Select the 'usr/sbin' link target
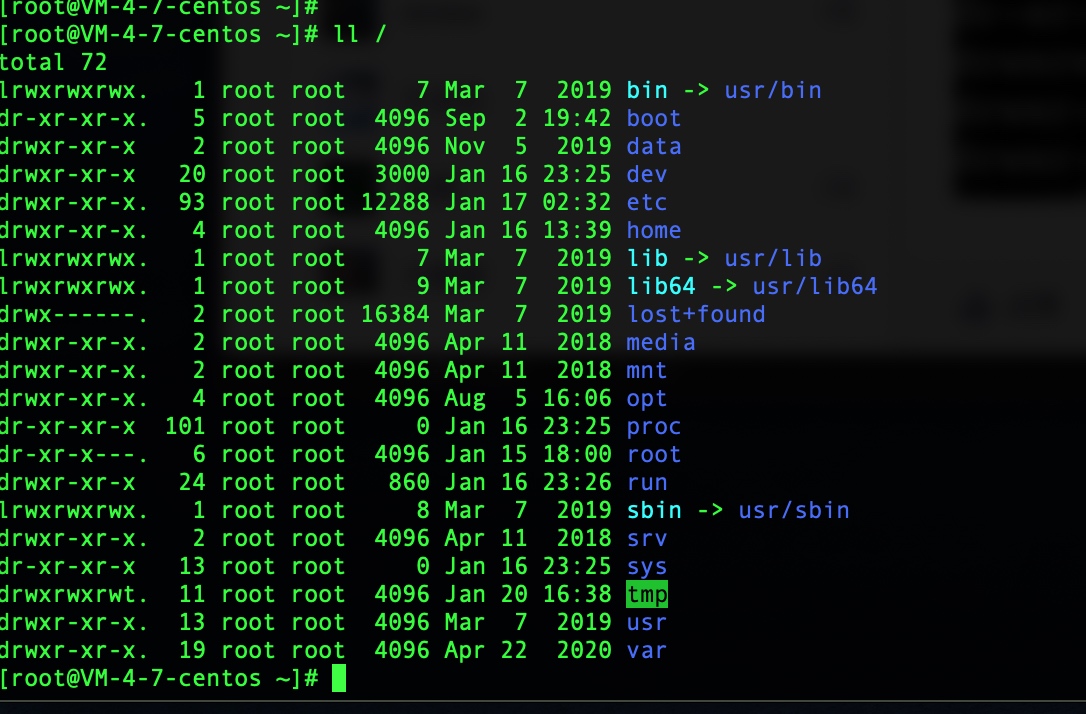The height and width of the screenshot is (714, 1086). (x=794, y=510)
